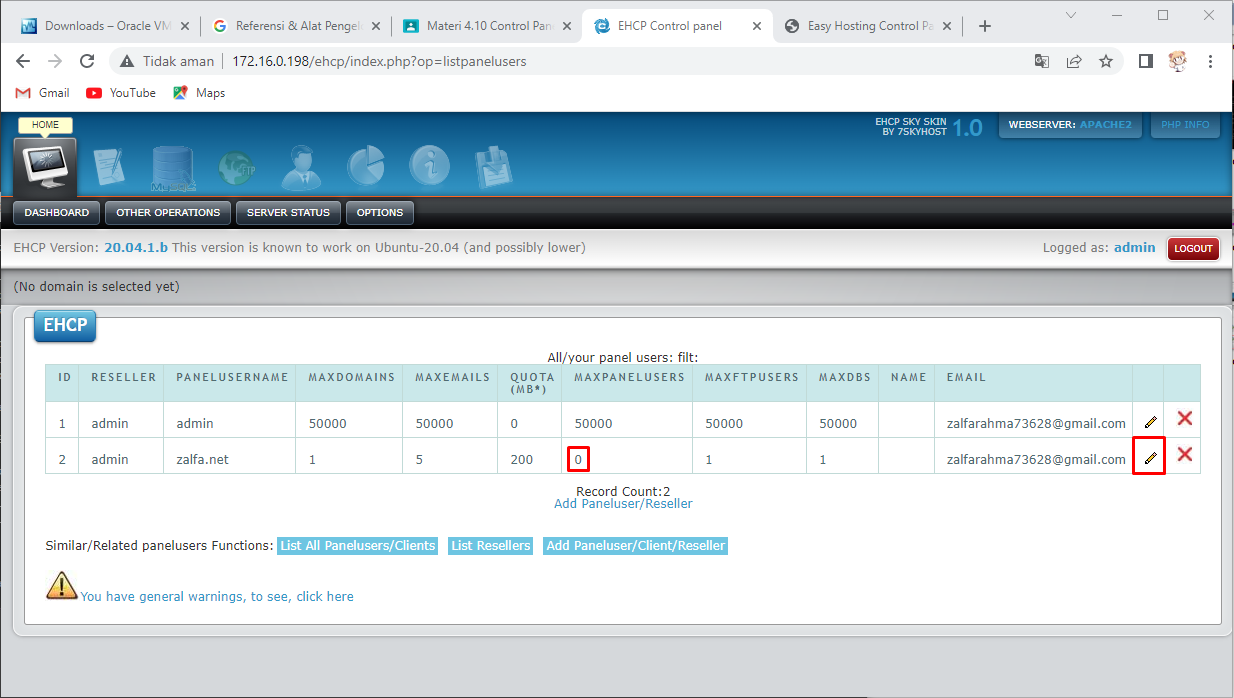Click the browser Back arrow
Image resolution: width=1234 pixels, height=698 pixels.
pyautogui.click(x=23, y=61)
